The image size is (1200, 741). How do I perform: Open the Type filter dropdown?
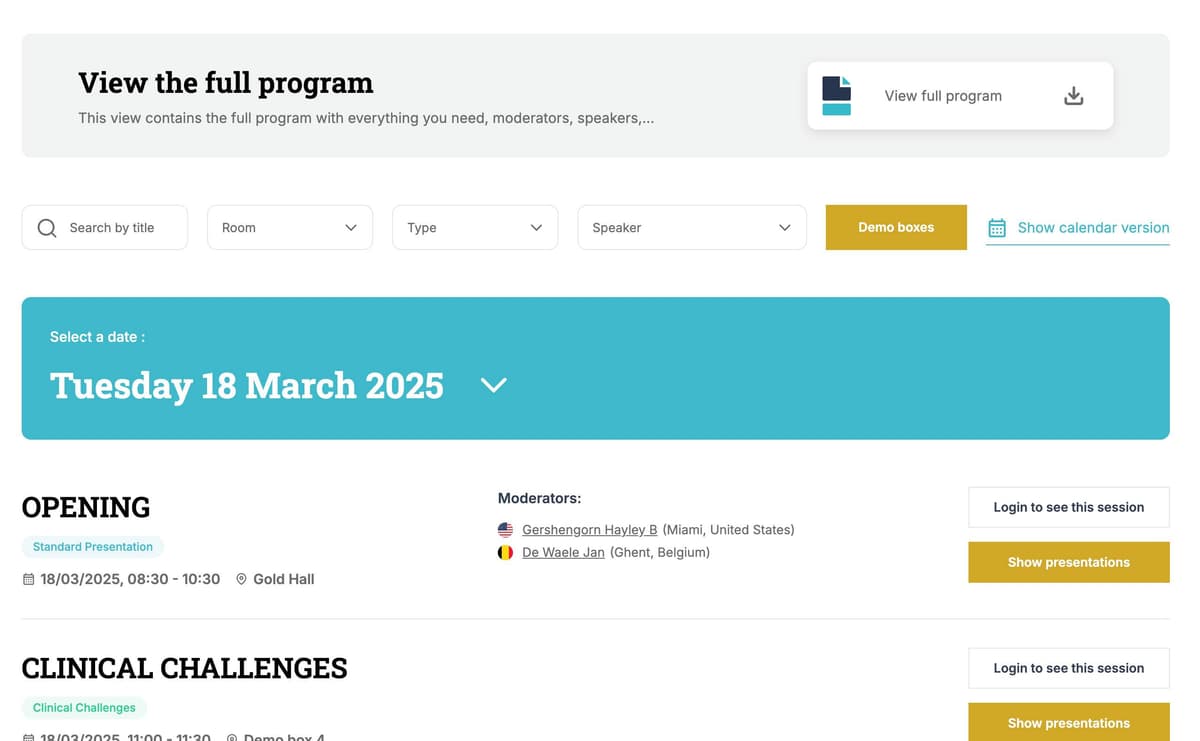pyautogui.click(x=475, y=227)
